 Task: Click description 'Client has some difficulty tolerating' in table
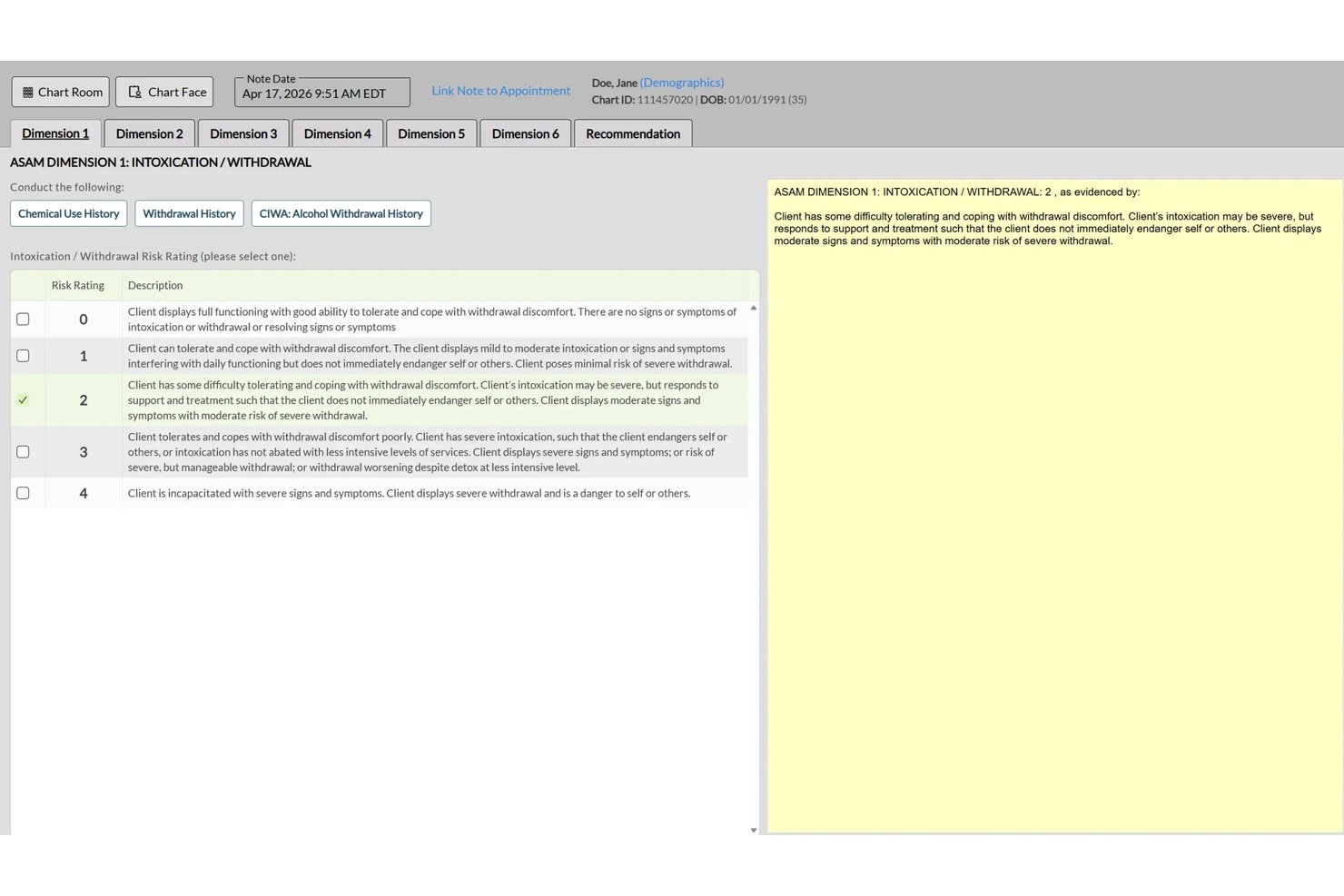[x=423, y=400]
